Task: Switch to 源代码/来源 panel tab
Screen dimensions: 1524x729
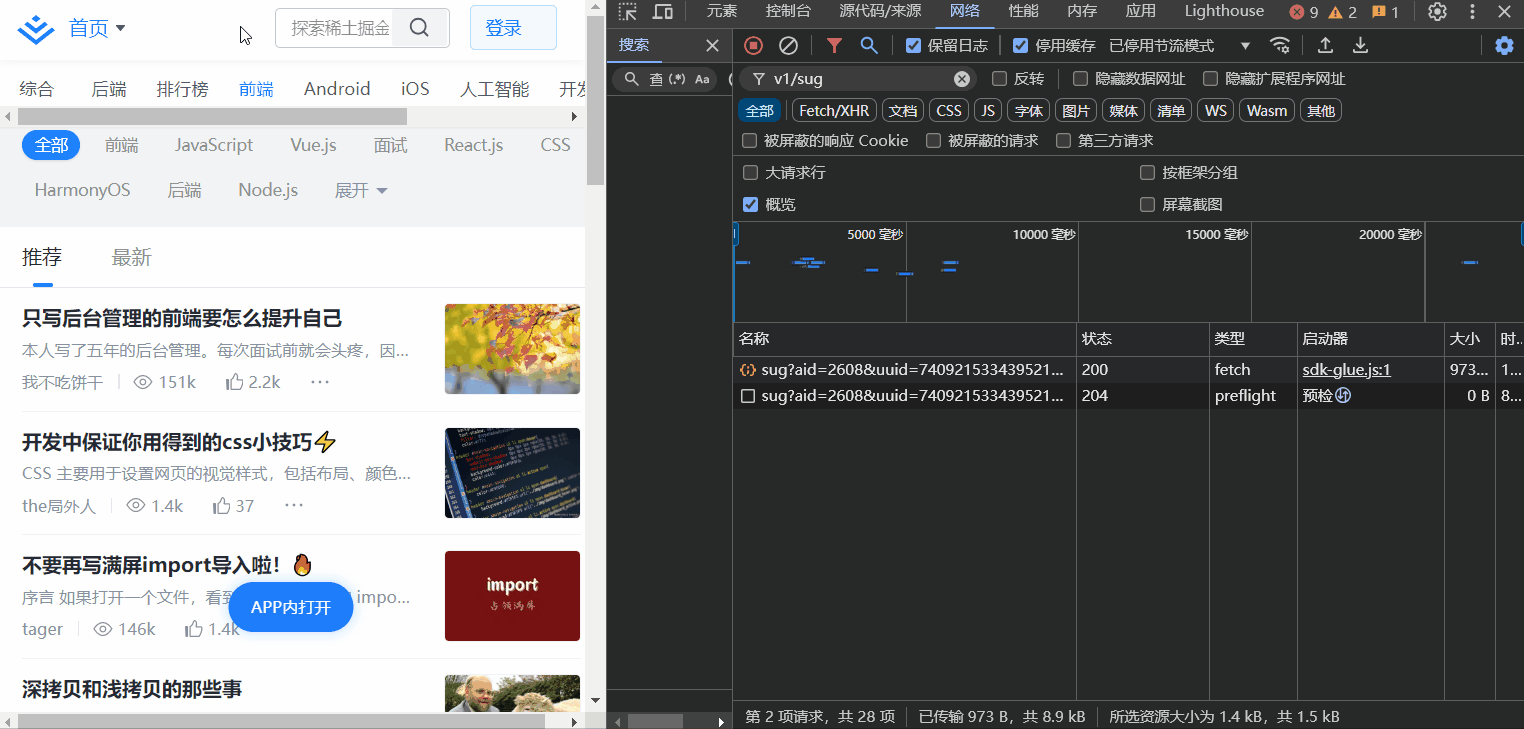Action: pos(880,12)
